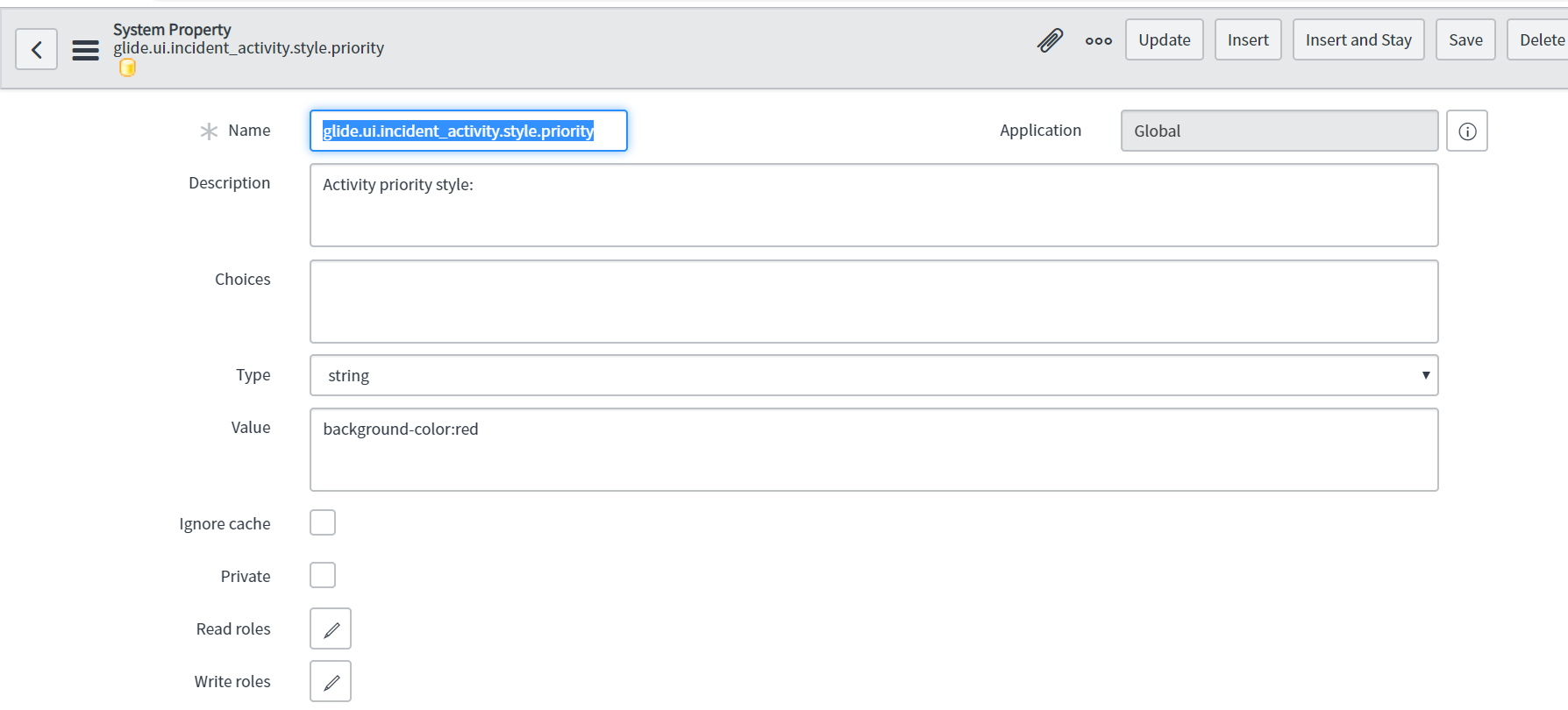Click the Save button
Image resolution: width=1568 pixels, height=710 pixels.
tap(1465, 39)
